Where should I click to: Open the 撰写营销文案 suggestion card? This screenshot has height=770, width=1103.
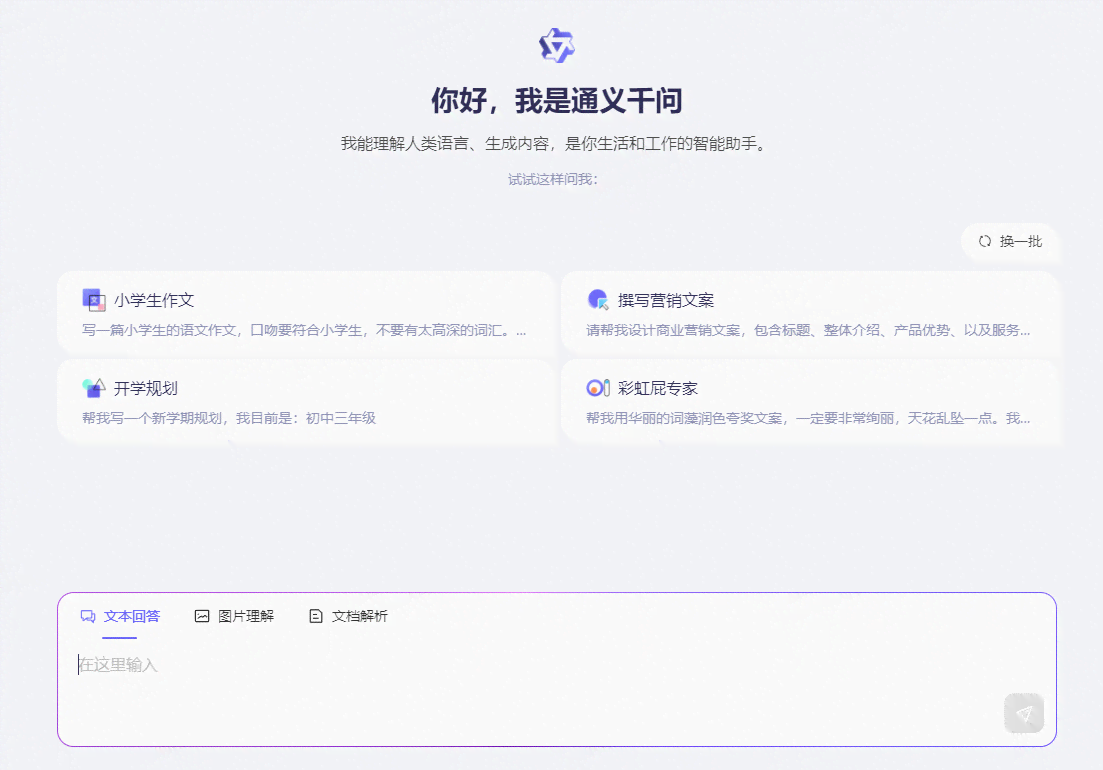810,313
